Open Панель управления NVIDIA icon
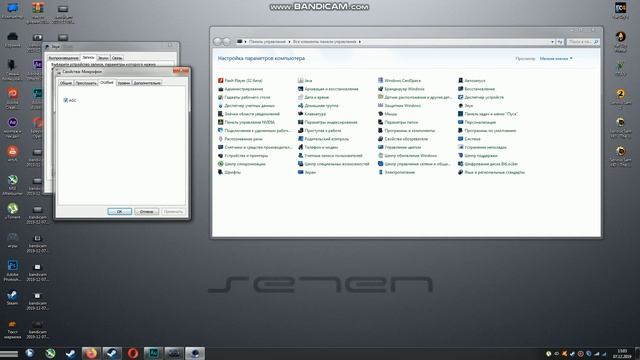The height and width of the screenshot is (360, 640). point(220,122)
